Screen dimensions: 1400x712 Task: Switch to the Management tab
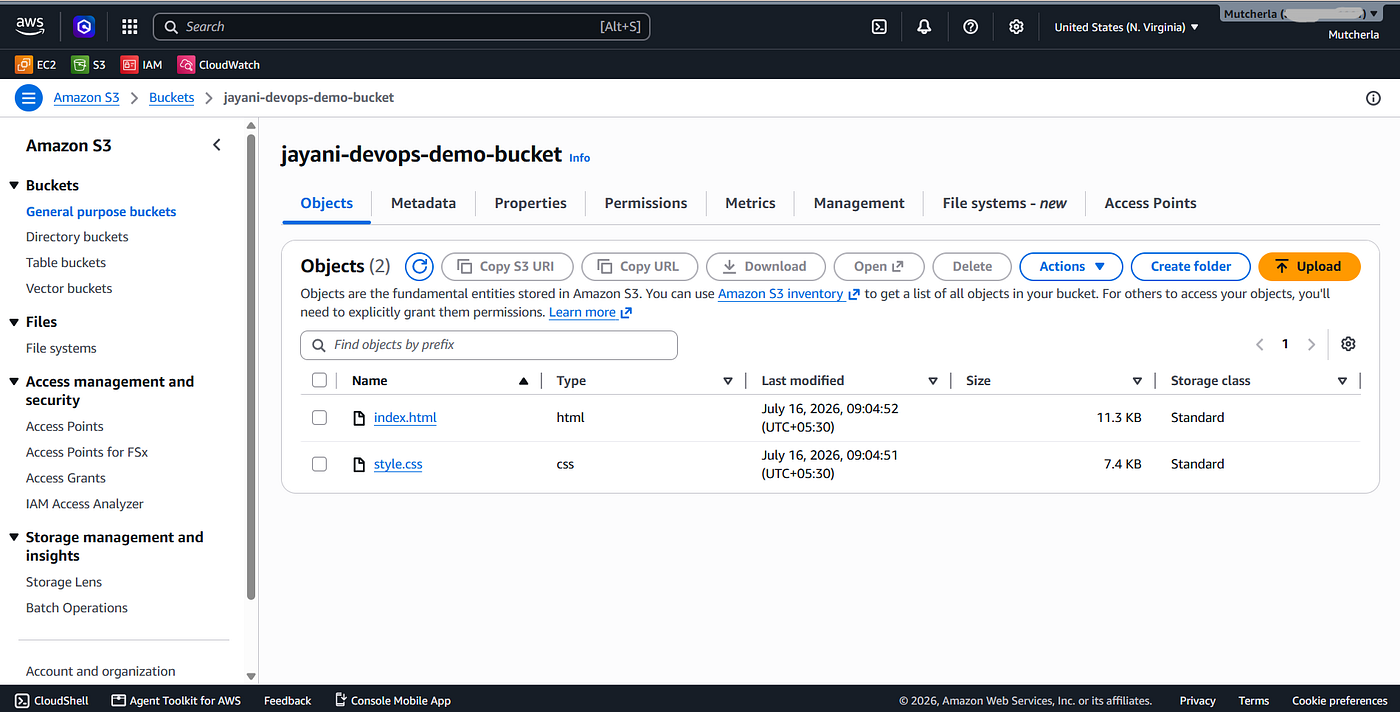(859, 203)
